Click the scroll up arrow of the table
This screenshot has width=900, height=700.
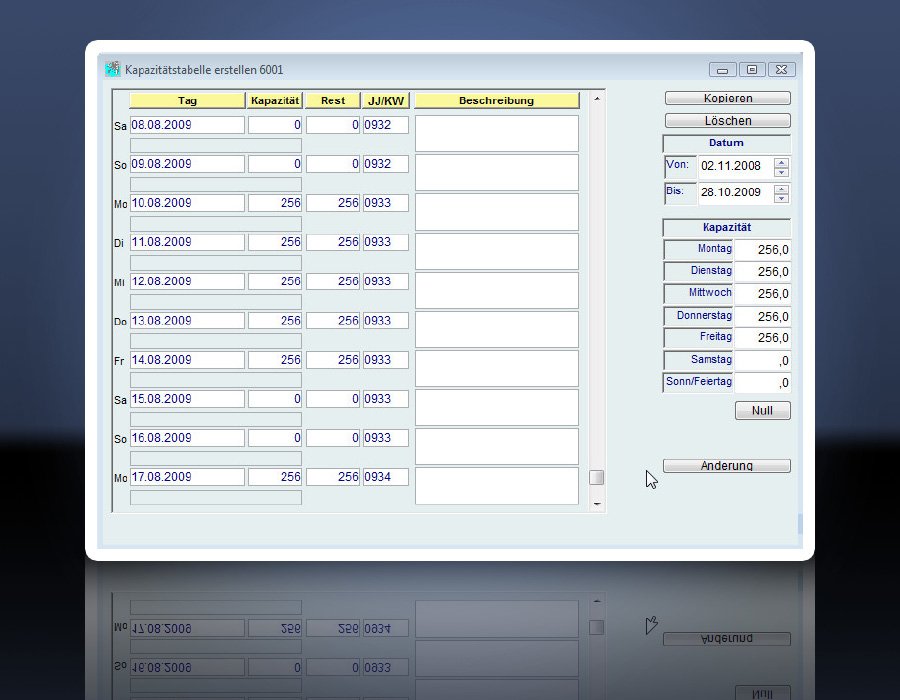click(597, 99)
